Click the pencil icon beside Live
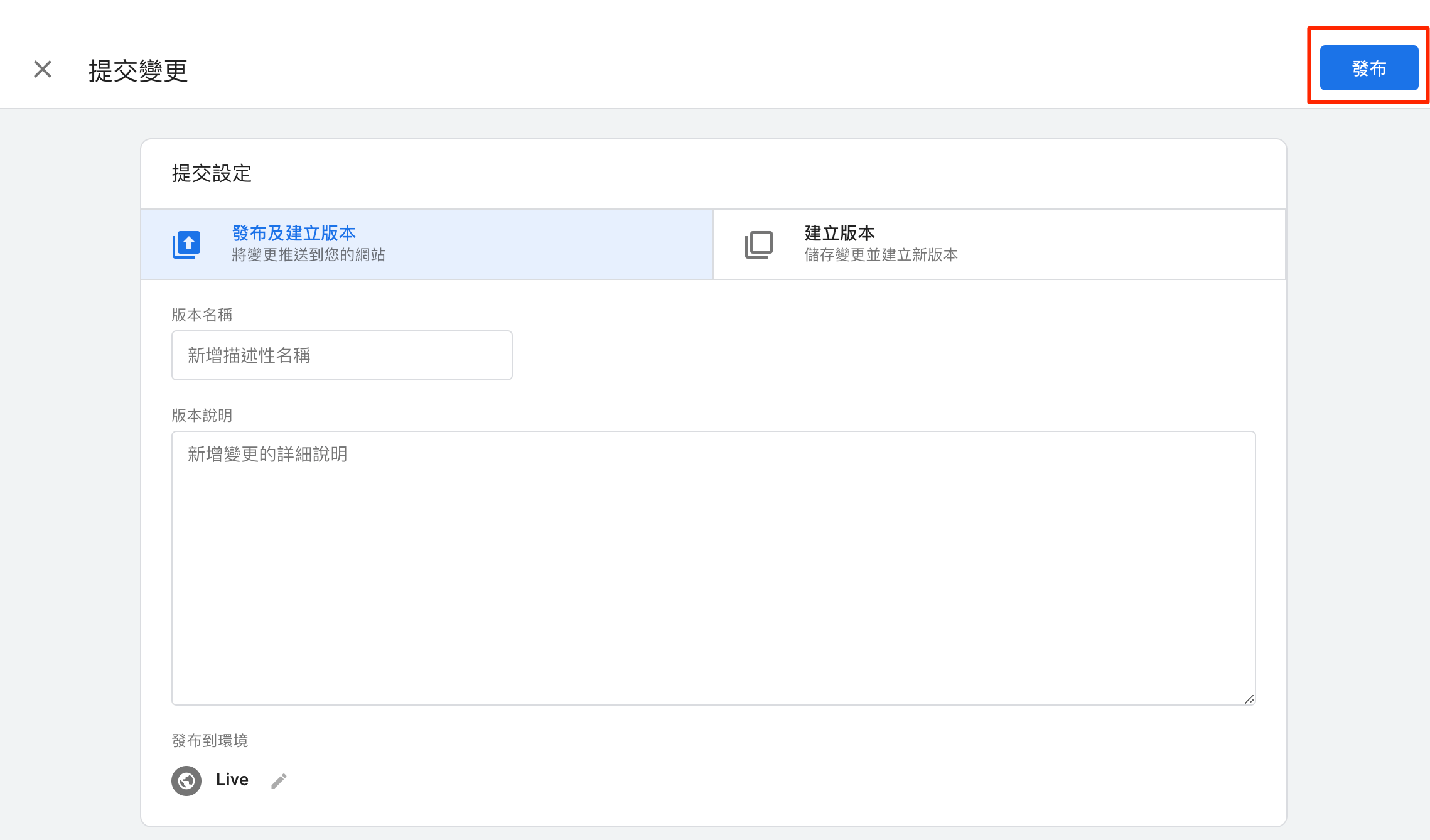The image size is (1430, 840). pyautogui.click(x=279, y=780)
